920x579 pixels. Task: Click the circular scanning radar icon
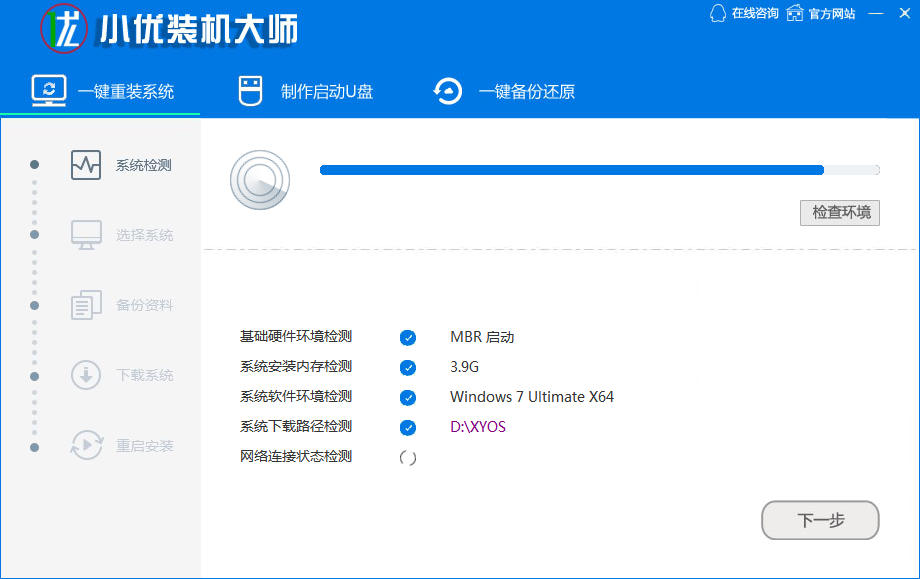tap(260, 180)
